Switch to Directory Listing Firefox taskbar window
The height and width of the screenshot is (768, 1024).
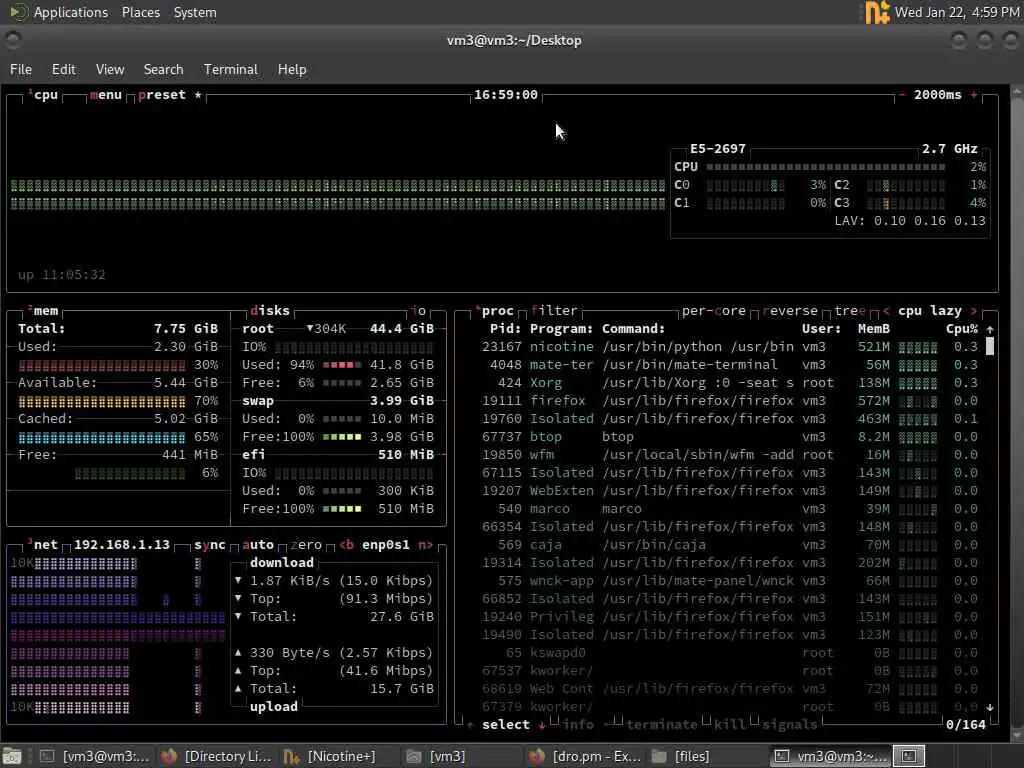tap(216, 756)
